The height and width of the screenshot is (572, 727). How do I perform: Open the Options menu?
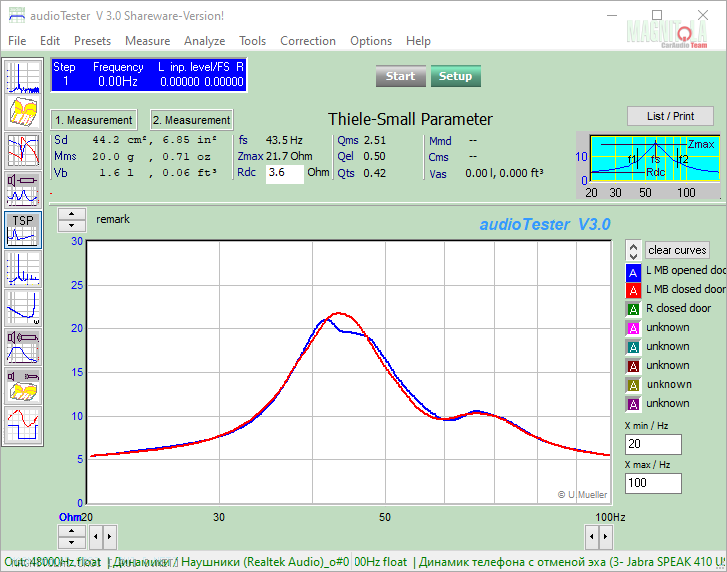pos(371,41)
